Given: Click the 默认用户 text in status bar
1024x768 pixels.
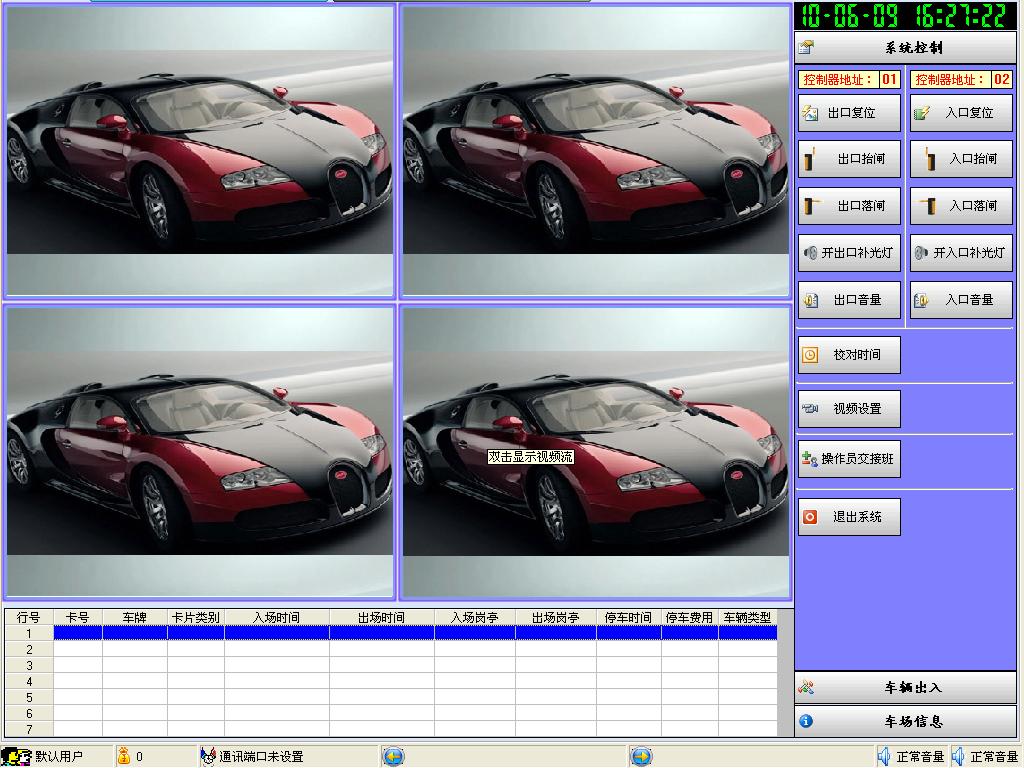Looking at the screenshot, I should 59,757.
